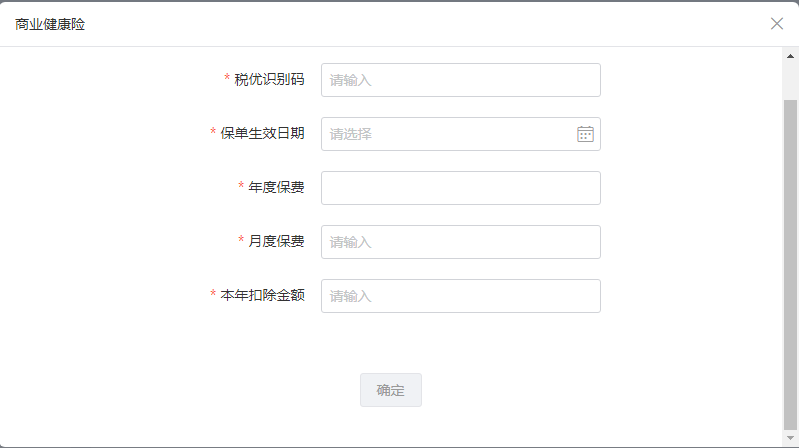The width and height of the screenshot is (799, 448).
Task: Click the 月度保费 field label
Action: (276, 242)
